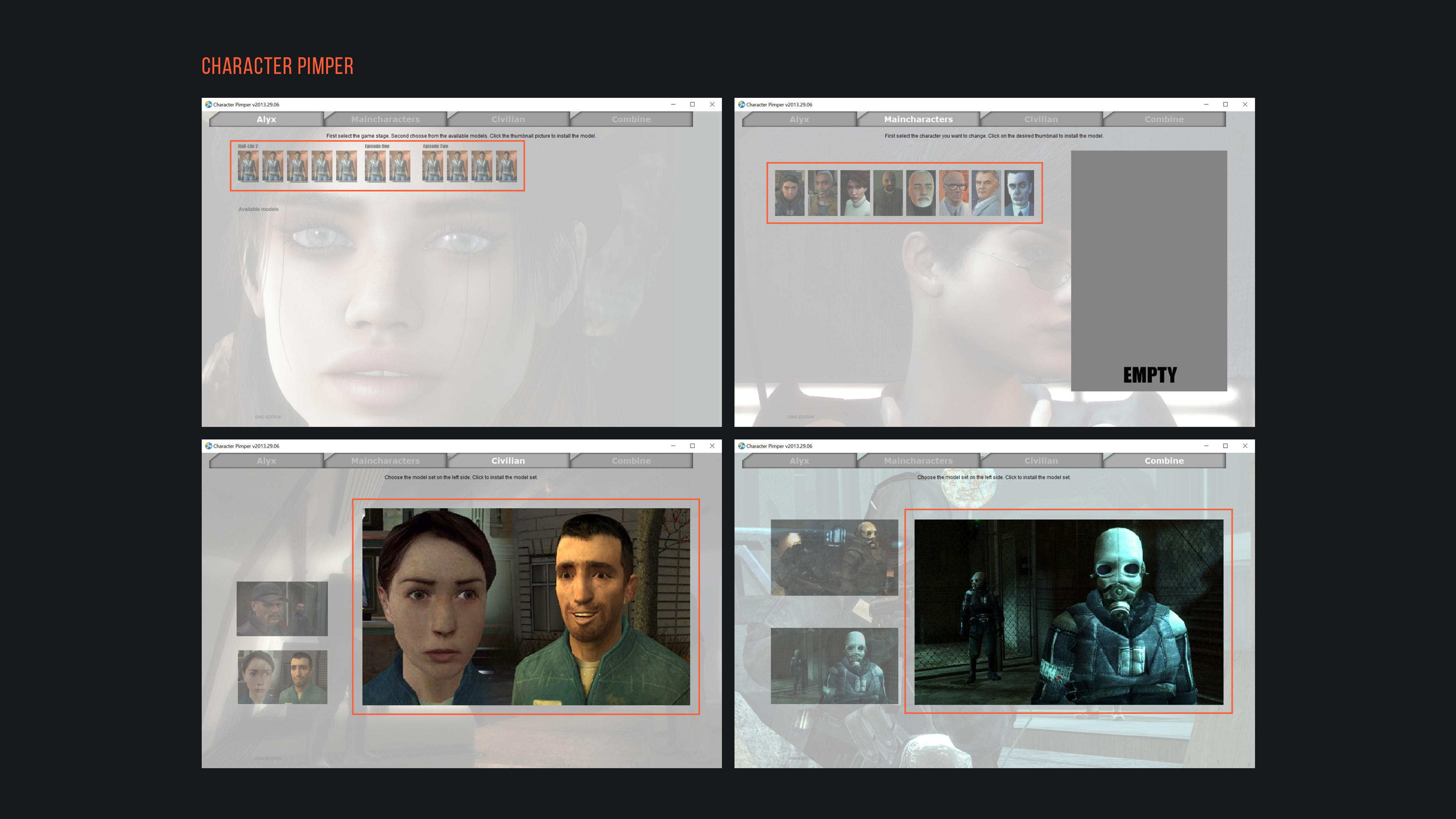Viewport: 1456px width, 819px height.
Task: Select Maincharacters tab in the window with EMPTY panel
Action: tap(918, 119)
